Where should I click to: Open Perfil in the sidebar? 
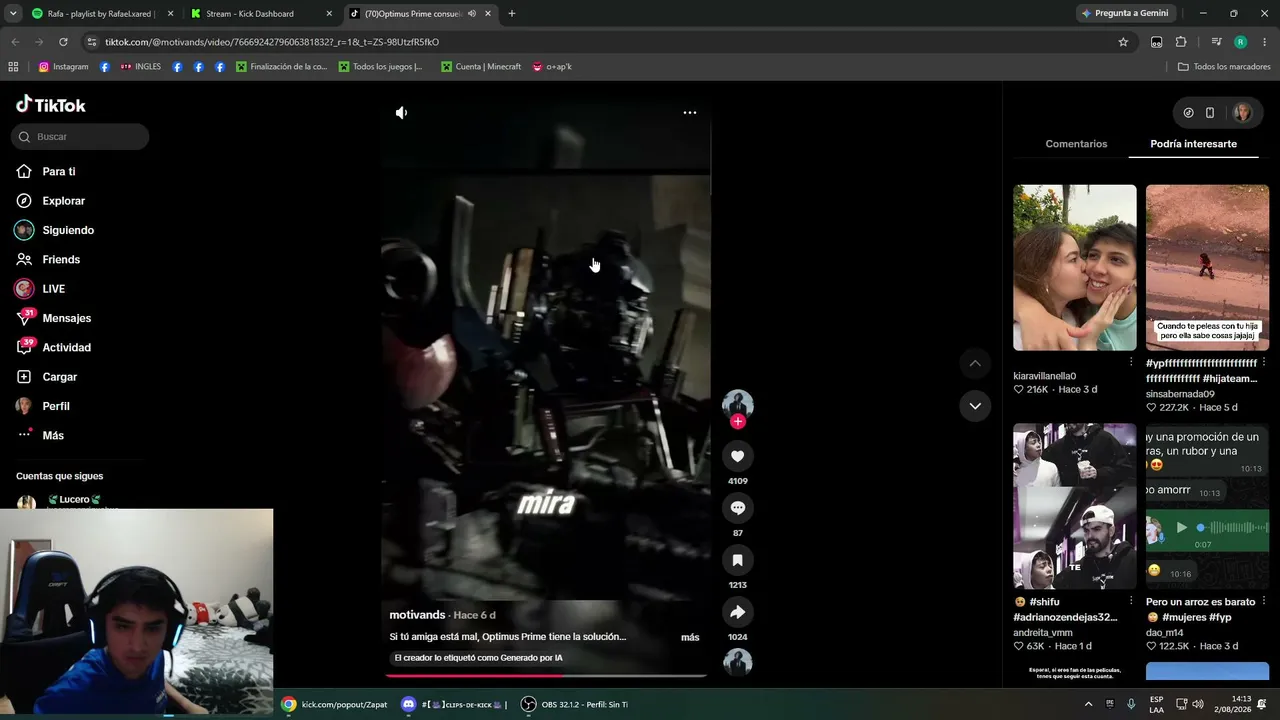[55, 406]
